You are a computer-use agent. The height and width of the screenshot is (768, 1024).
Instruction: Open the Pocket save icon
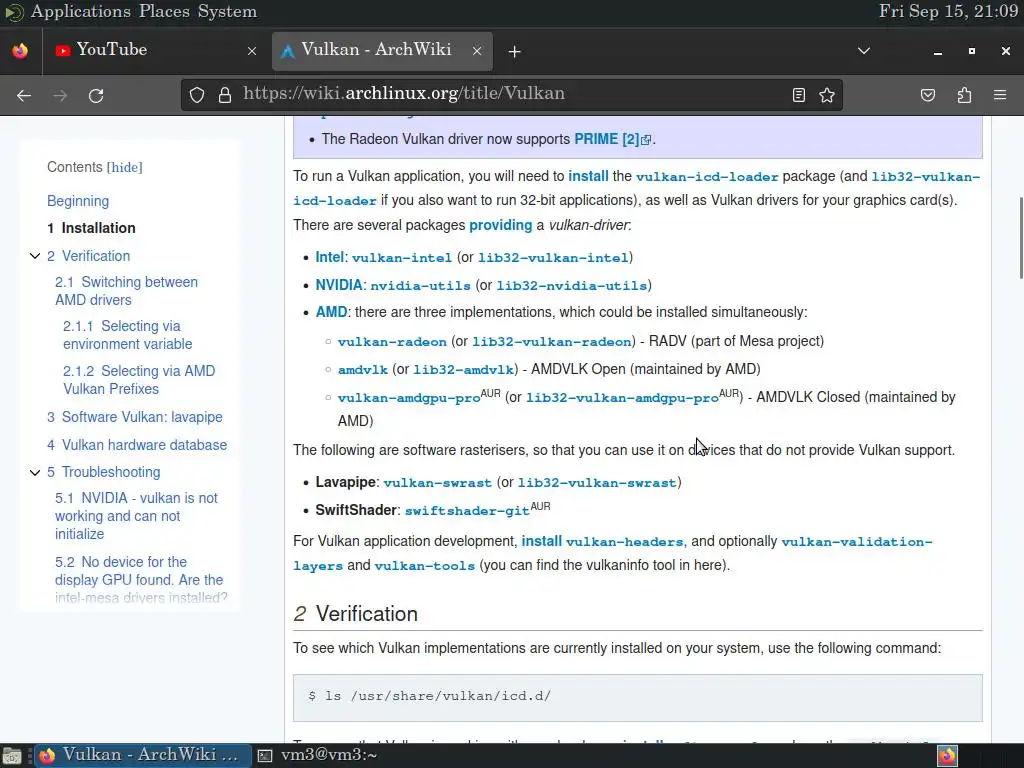coord(928,95)
